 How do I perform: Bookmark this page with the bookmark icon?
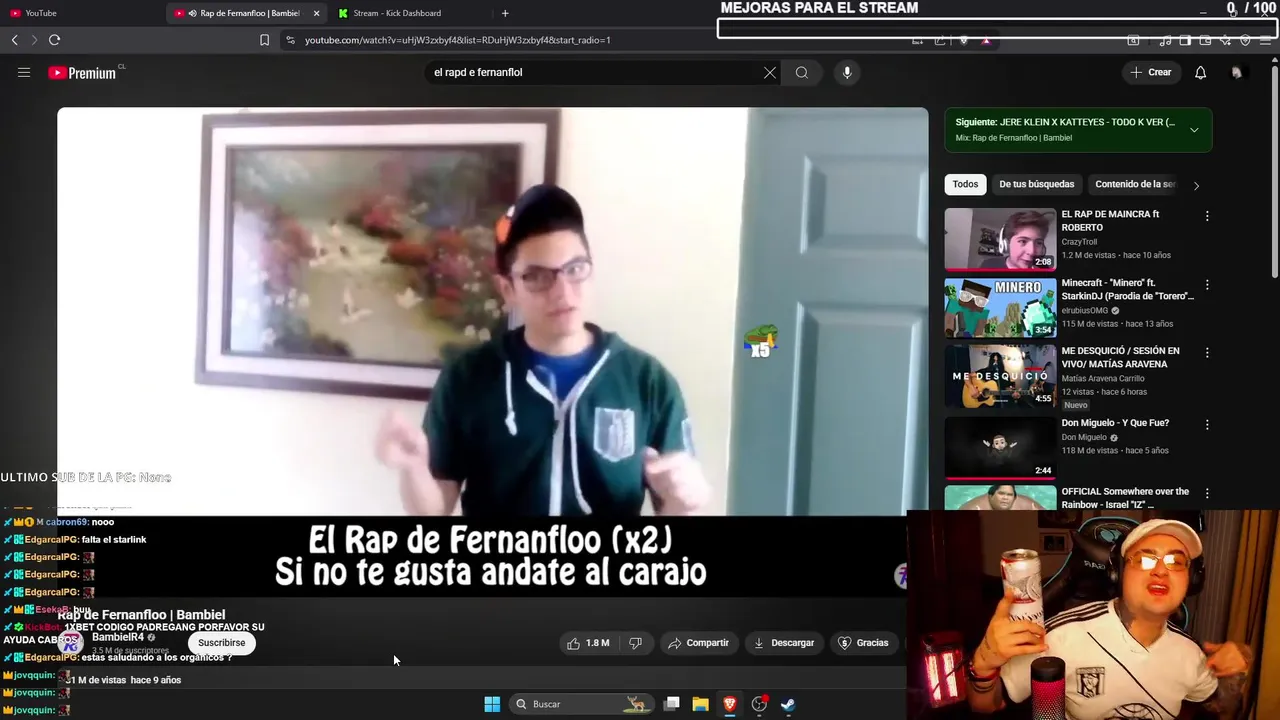pos(264,40)
